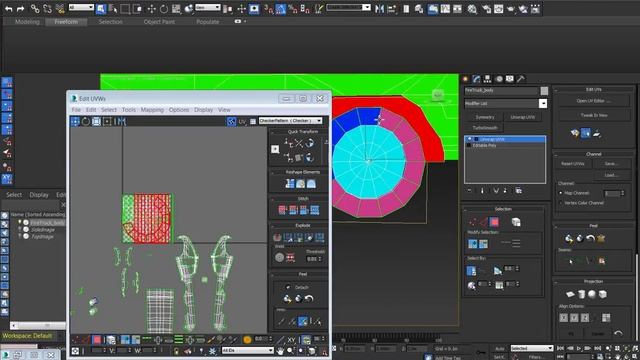
Task: Toggle Align Z in Align Options
Action: pos(585,318)
